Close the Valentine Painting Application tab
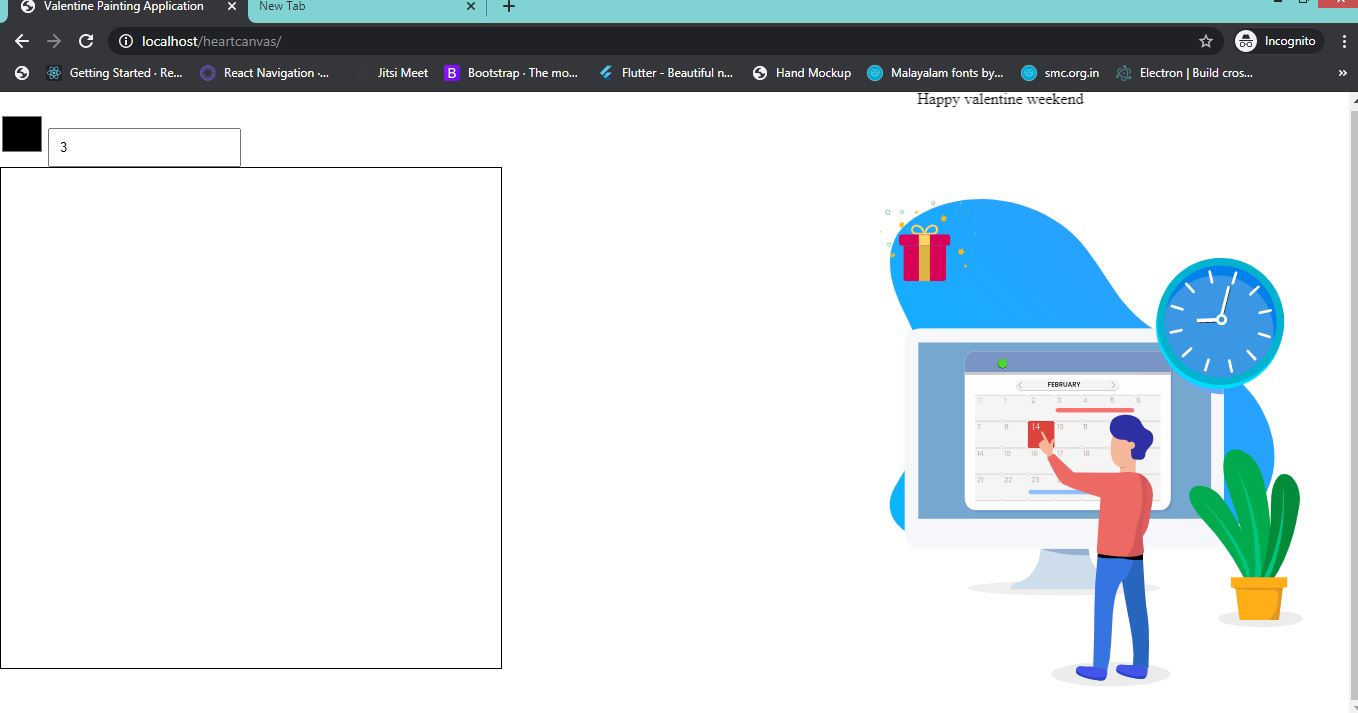The width and height of the screenshot is (1358, 713). [x=232, y=6]
